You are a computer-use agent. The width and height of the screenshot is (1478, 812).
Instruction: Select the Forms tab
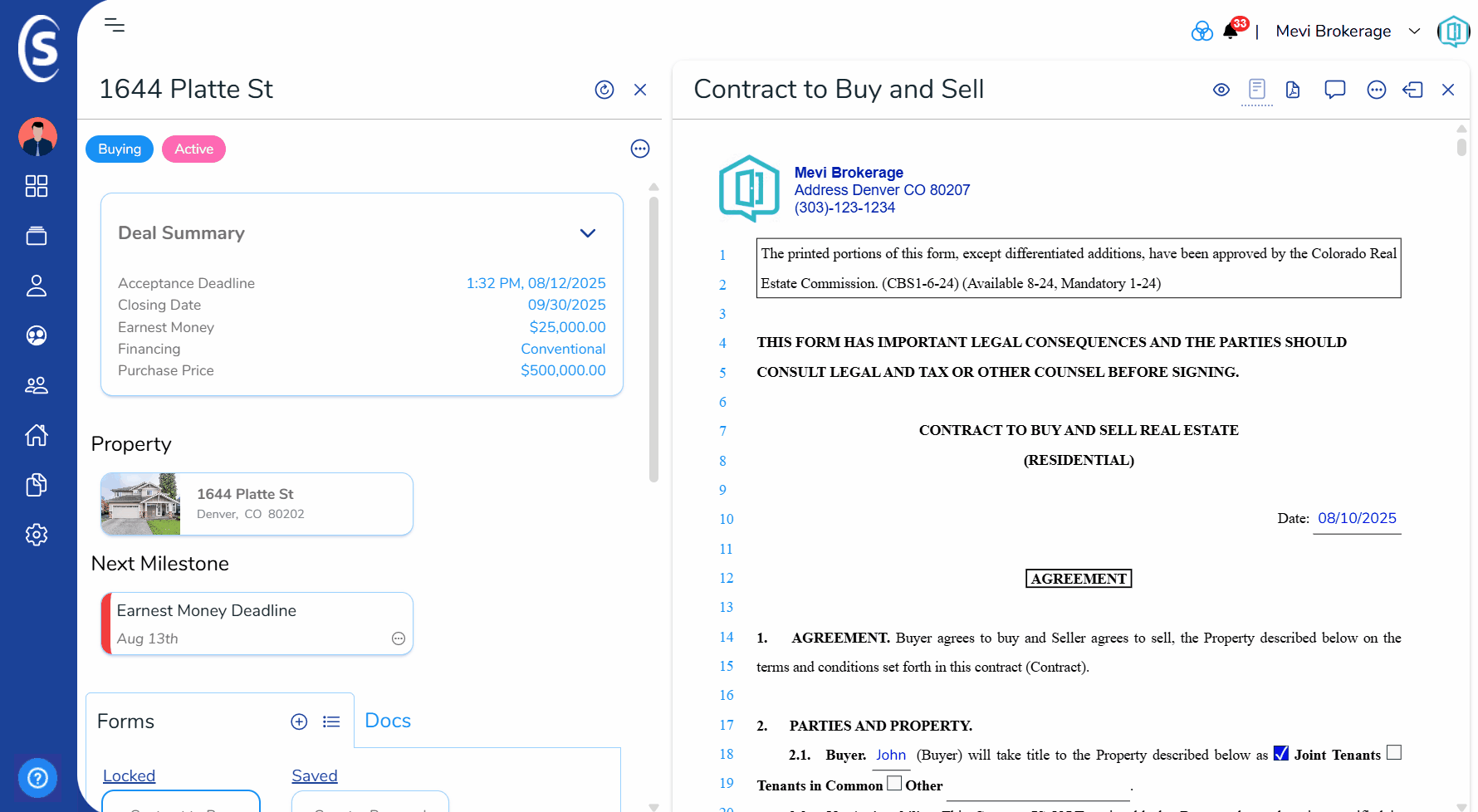point(125,722)
